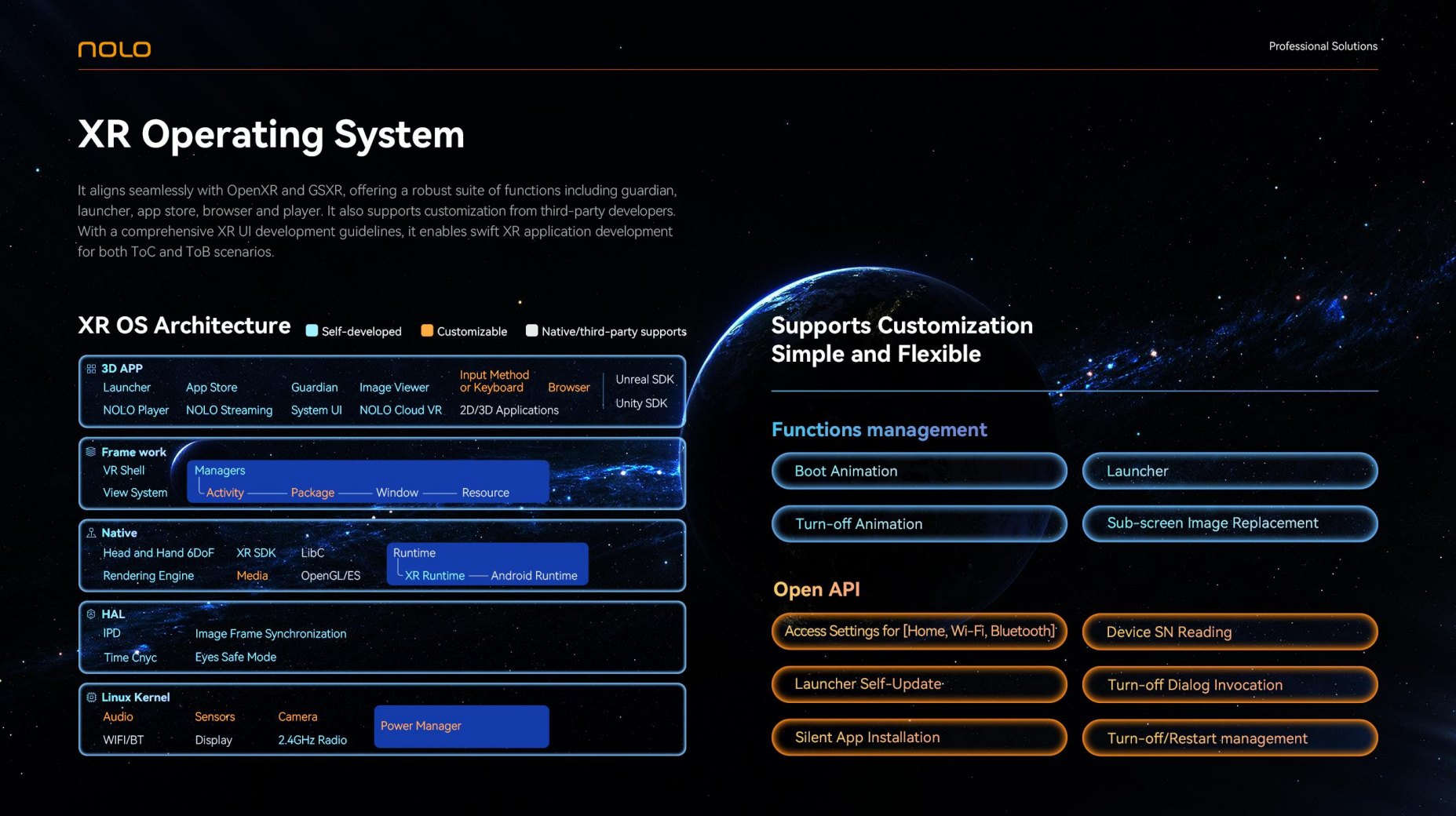Click 2.4GHz Radio text
This screenshot has width=1456, height=816.
click(x=312, y=741)
